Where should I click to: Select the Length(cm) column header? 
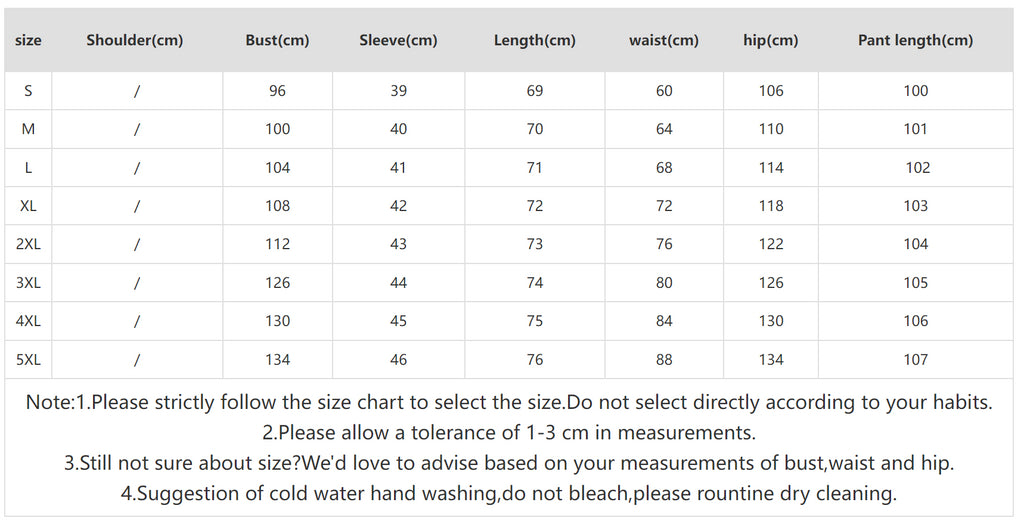(x=534, y=41)
